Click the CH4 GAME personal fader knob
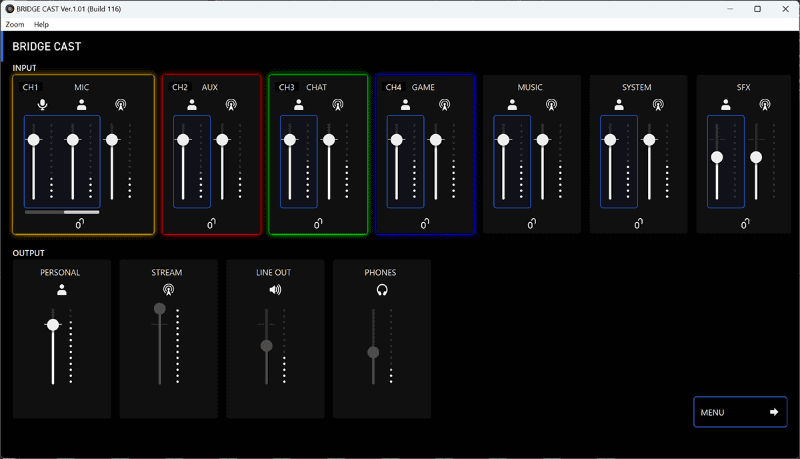 pos(396,140)
